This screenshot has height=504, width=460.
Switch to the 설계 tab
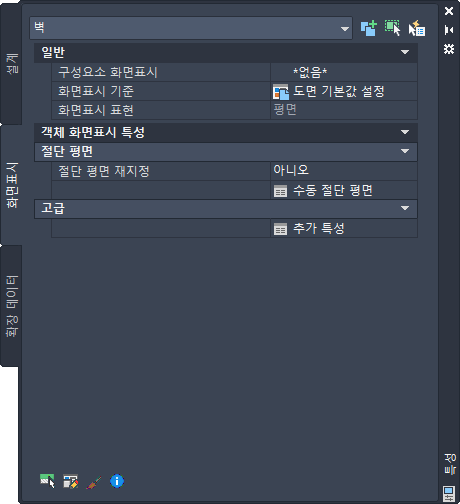point(11,63)
